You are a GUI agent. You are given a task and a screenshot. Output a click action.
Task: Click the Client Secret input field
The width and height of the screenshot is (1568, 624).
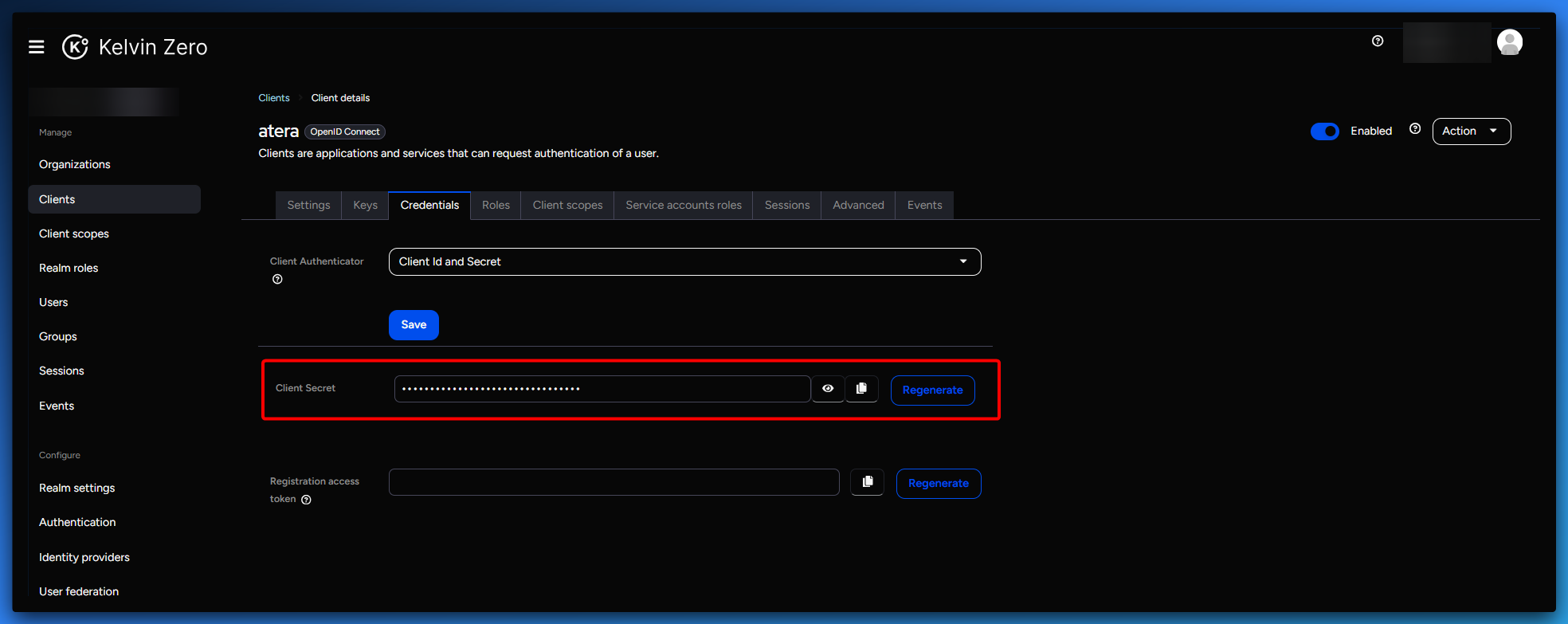point(602,389)
